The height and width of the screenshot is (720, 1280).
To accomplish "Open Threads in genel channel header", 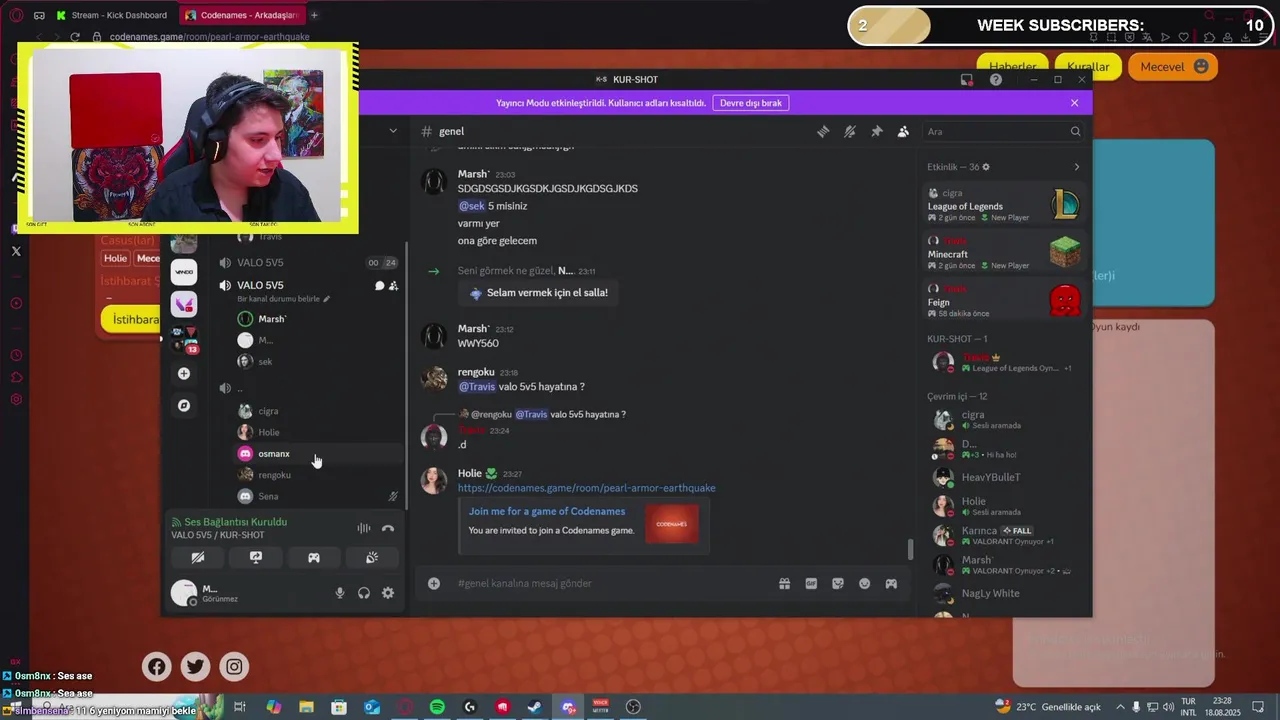I will coord(823,131).
